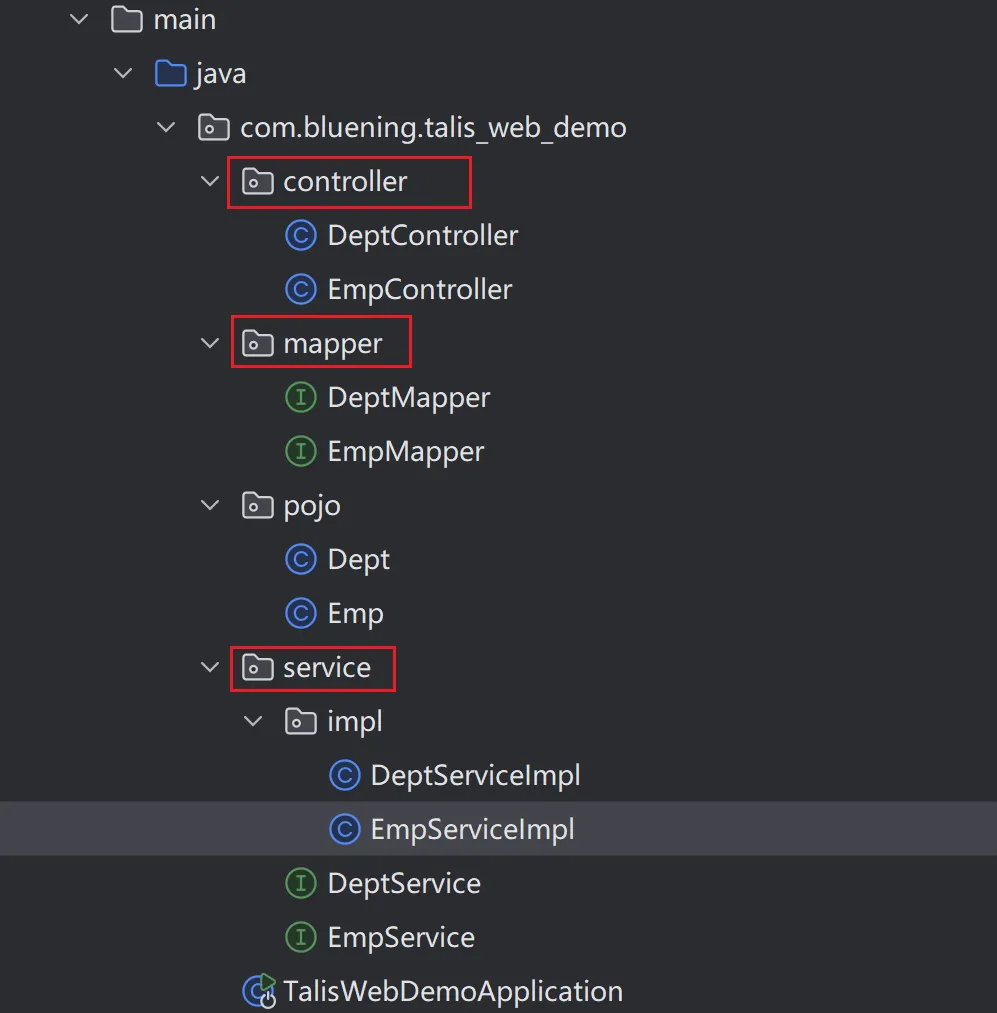The height and width of the screenshot is (1013, 997).
Task: Collapse the mapper package chevron
Action: click(210, 343)
